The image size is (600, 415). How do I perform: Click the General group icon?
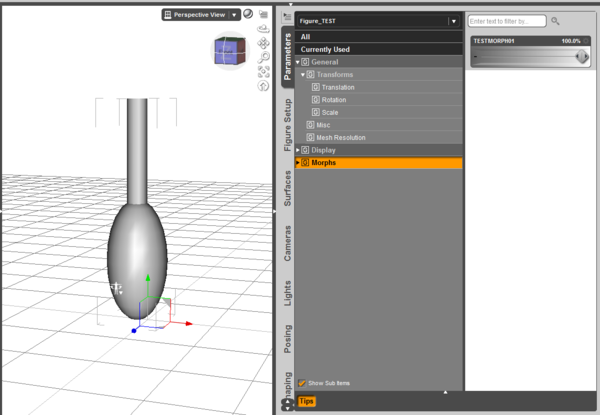pyautogui.click(x=305, y=62)
